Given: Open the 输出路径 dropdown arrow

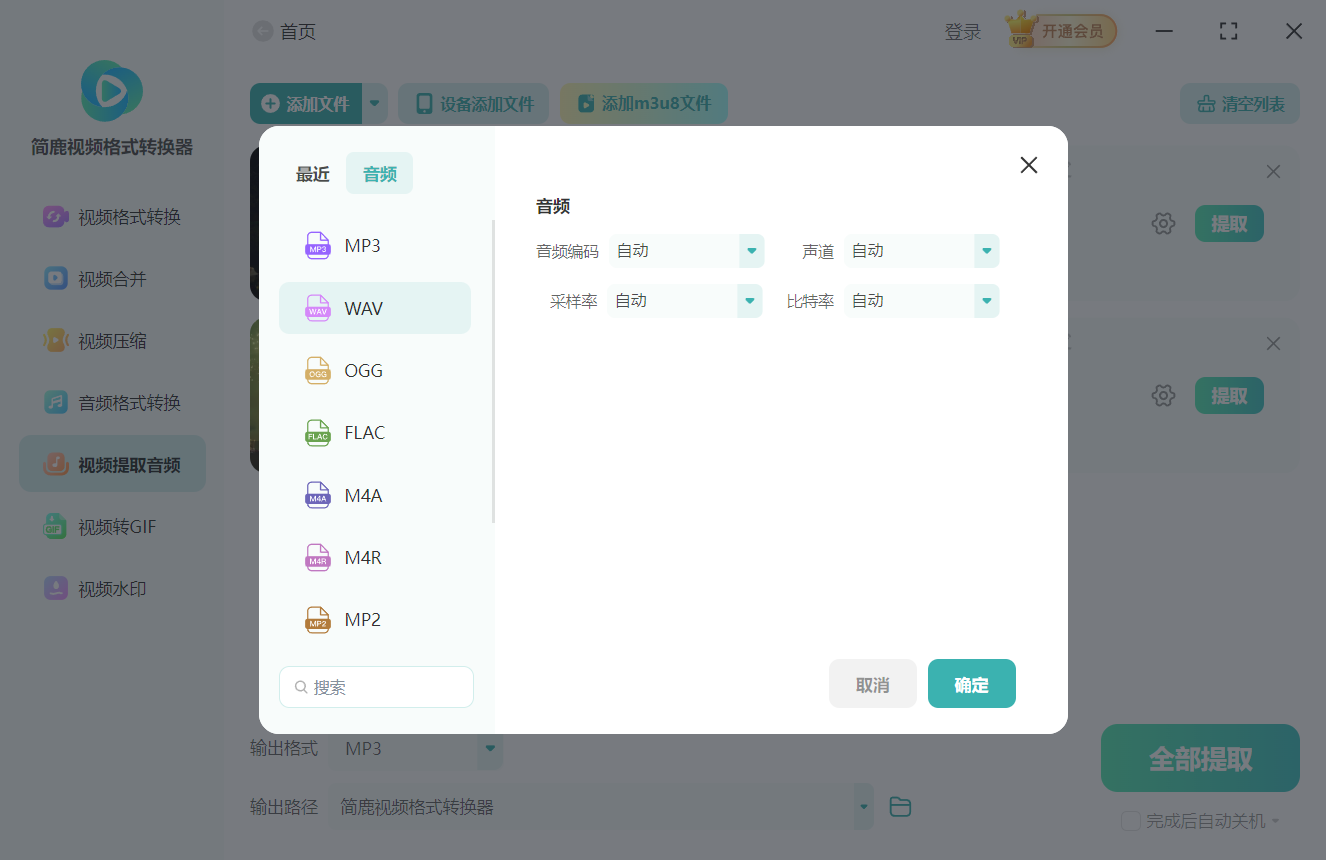Looking at the screenshot, I should tap(863, 807).
